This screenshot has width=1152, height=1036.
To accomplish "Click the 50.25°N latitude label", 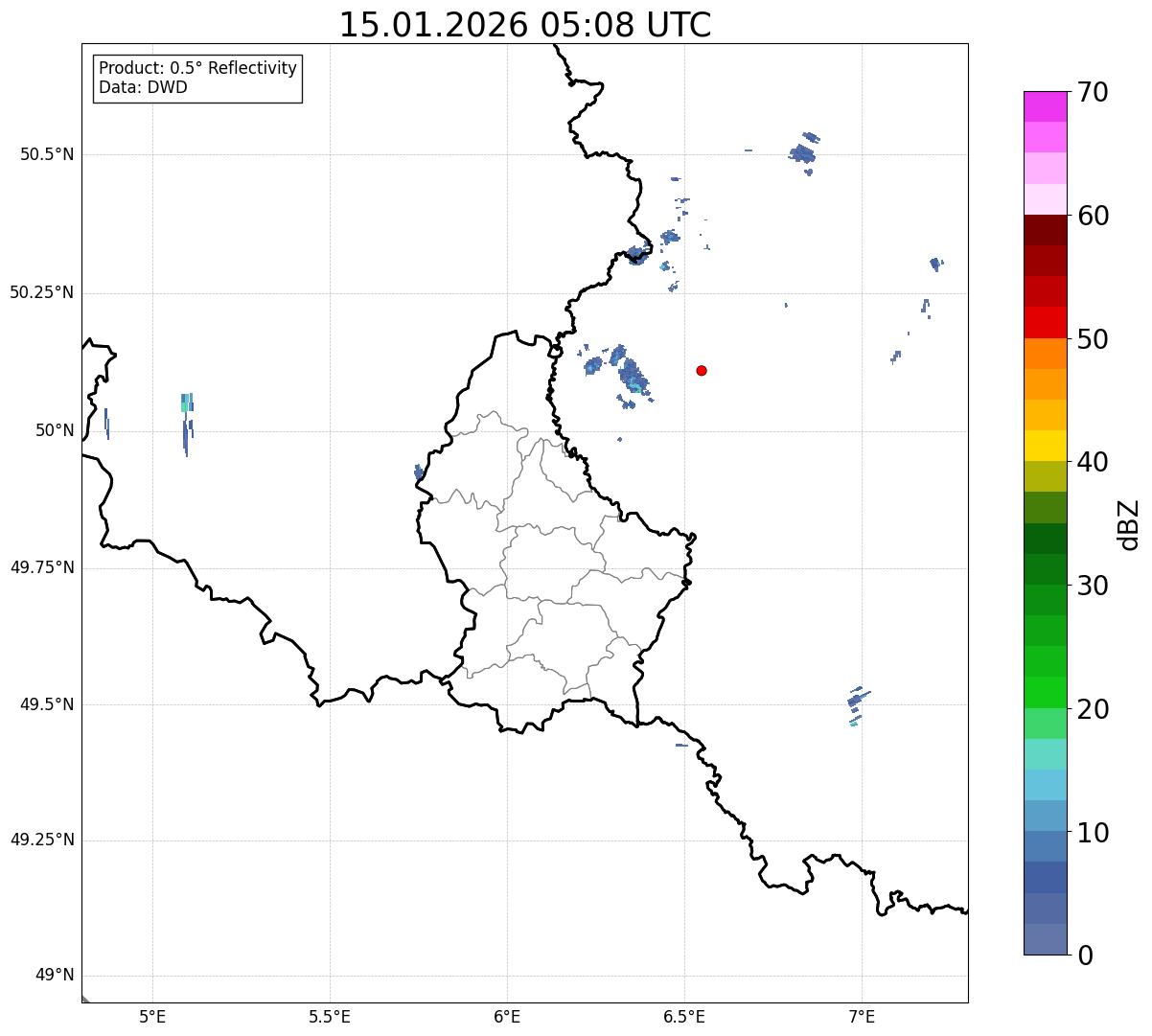I will [x=41, y=292].
